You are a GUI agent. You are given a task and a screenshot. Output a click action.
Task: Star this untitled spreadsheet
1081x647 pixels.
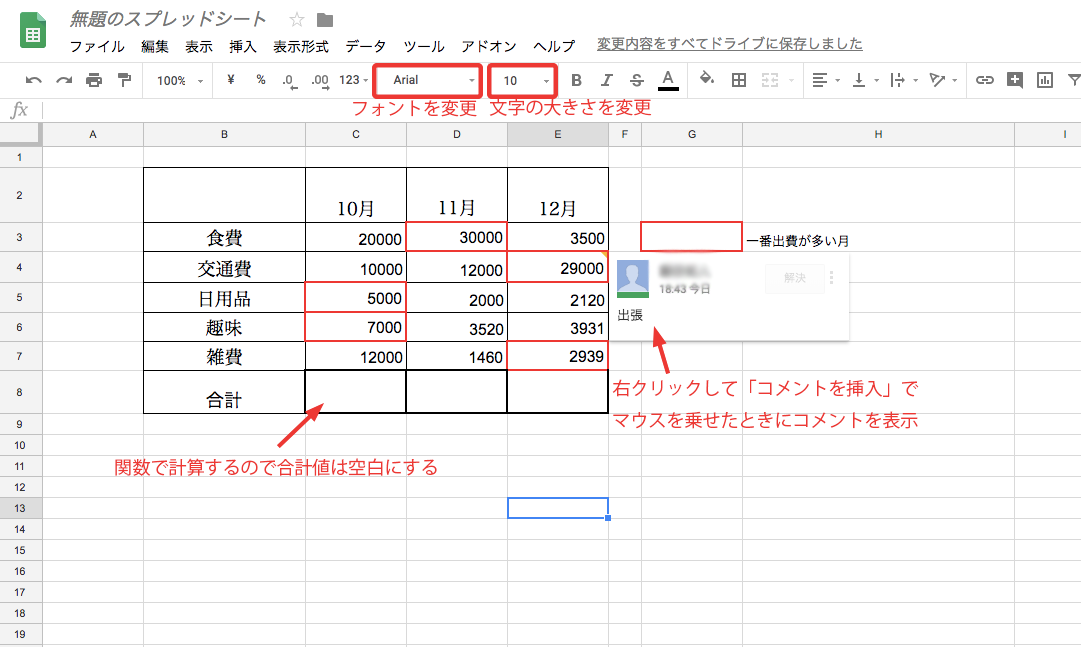(x=296, y=20)
